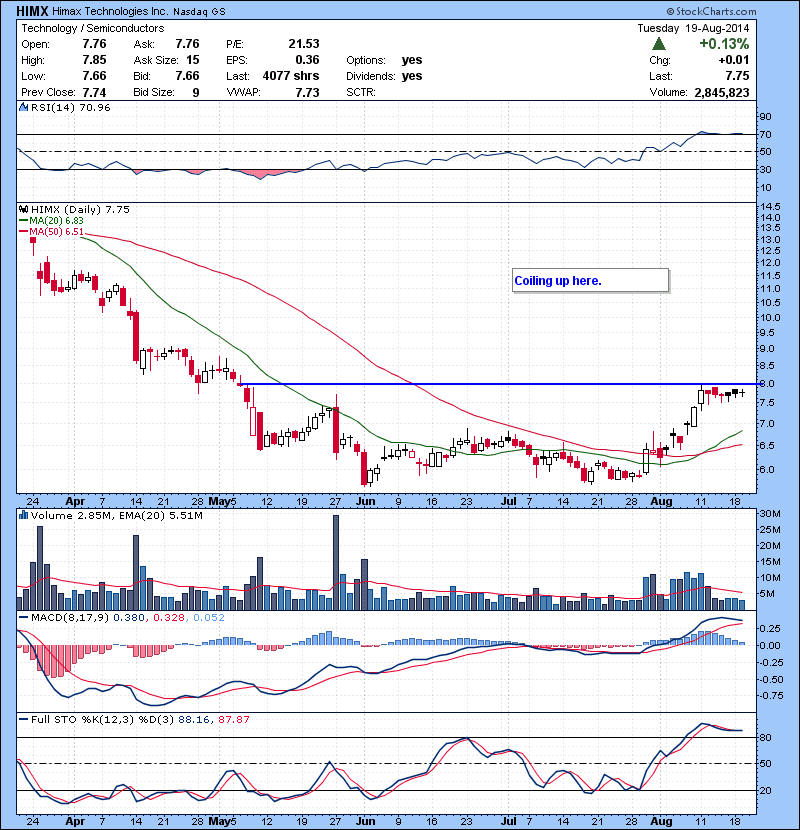800x830 pixels.
Task: Click the blue line marker beside MACD(8,17,9)
Action: tap(23, 618)
